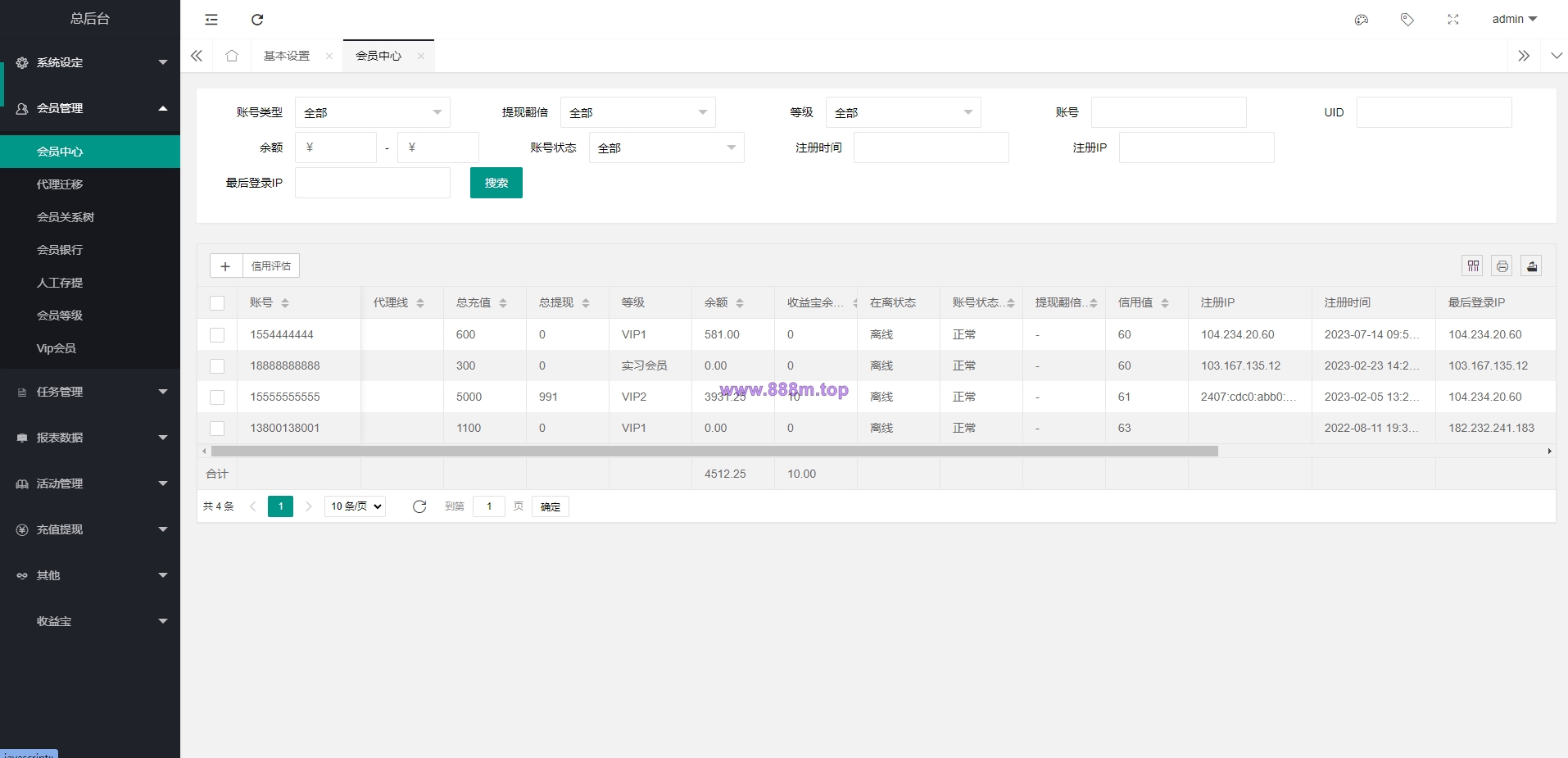Click the 信用评估 button

(x=271, y=266)
